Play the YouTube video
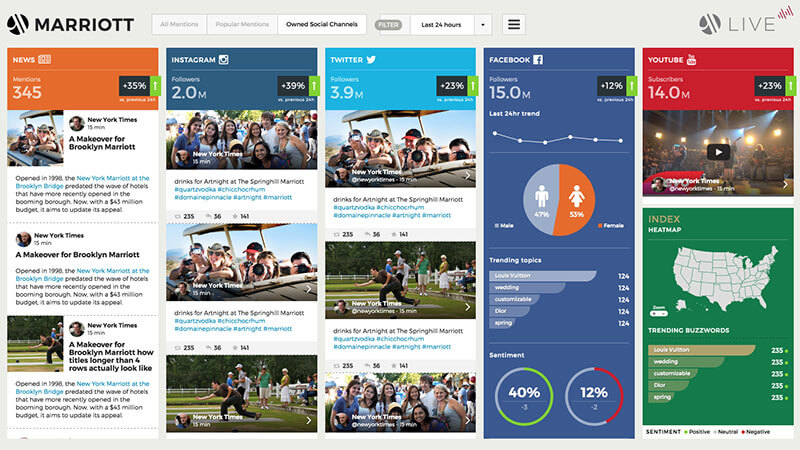 click(718, 152)
